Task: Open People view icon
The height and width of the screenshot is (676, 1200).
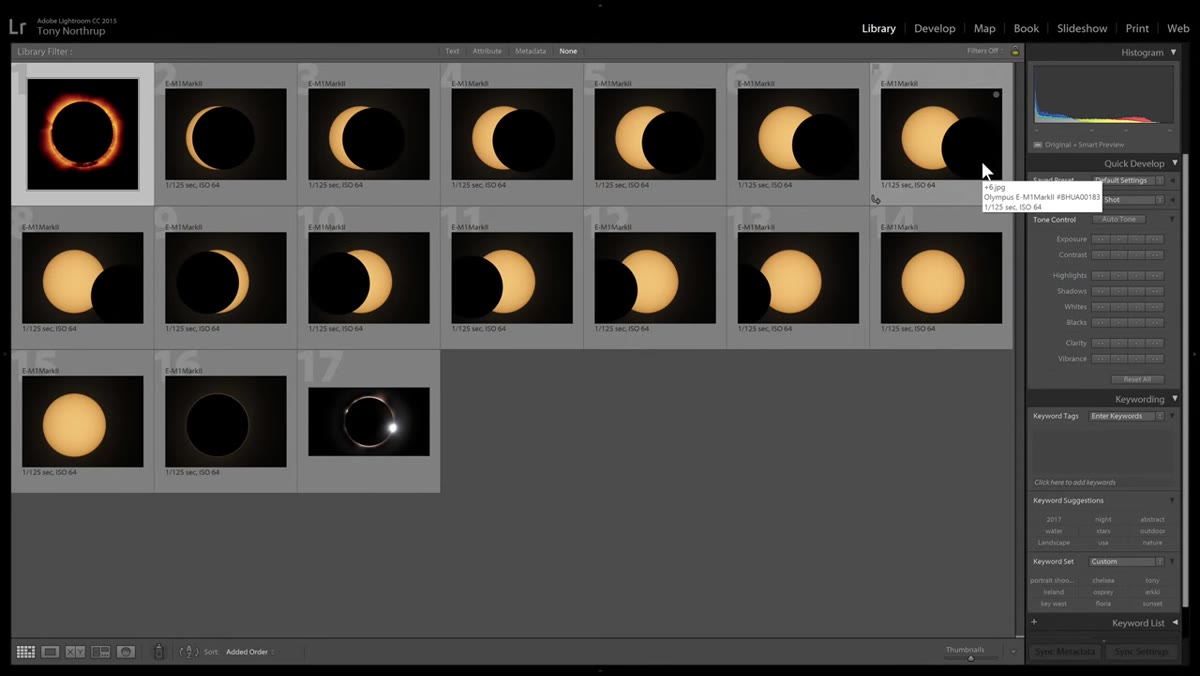Action: (126, 652)
